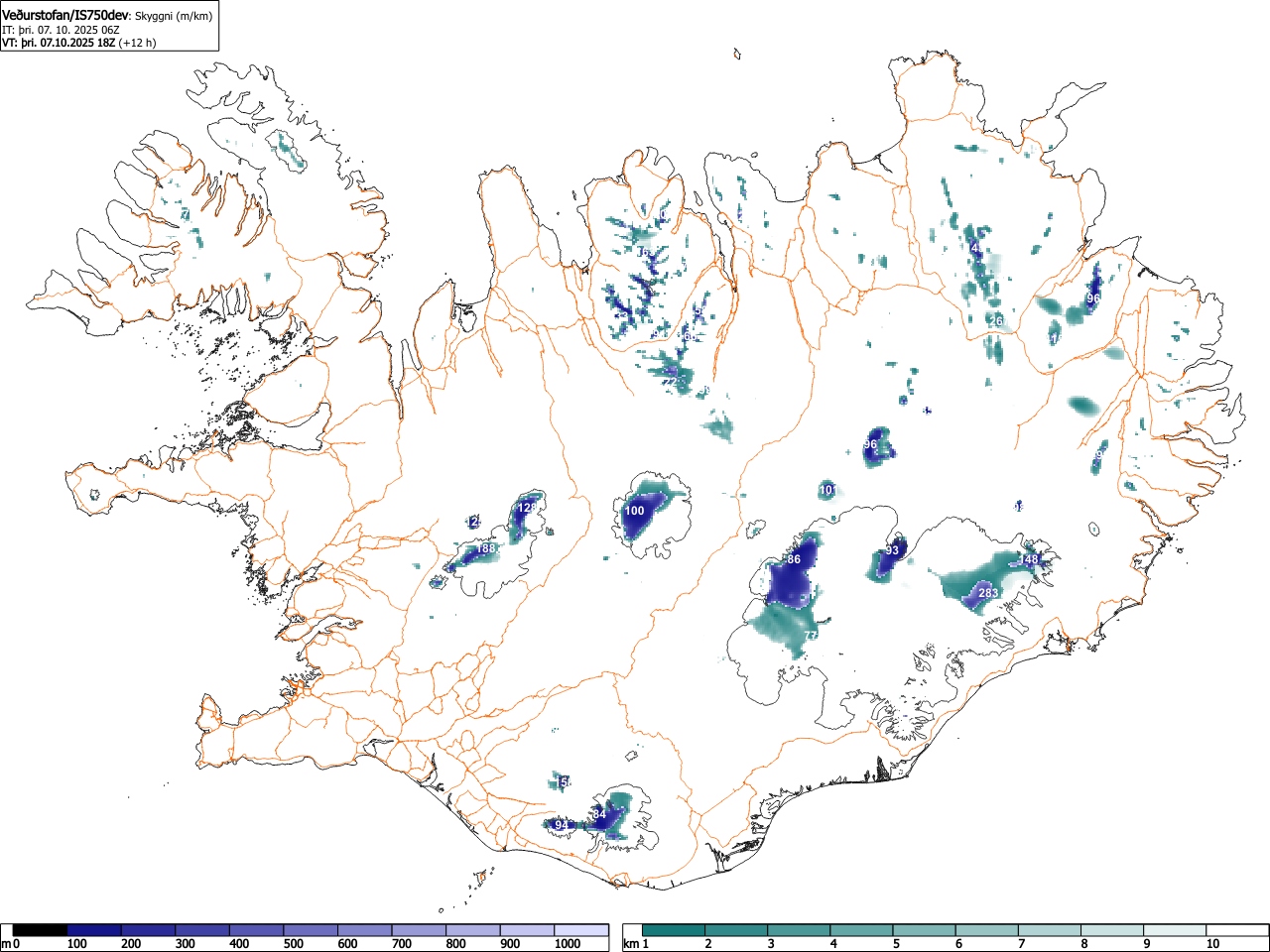
Task: Select the 1–2 km dark teal legend swatch
Action: 674,930
